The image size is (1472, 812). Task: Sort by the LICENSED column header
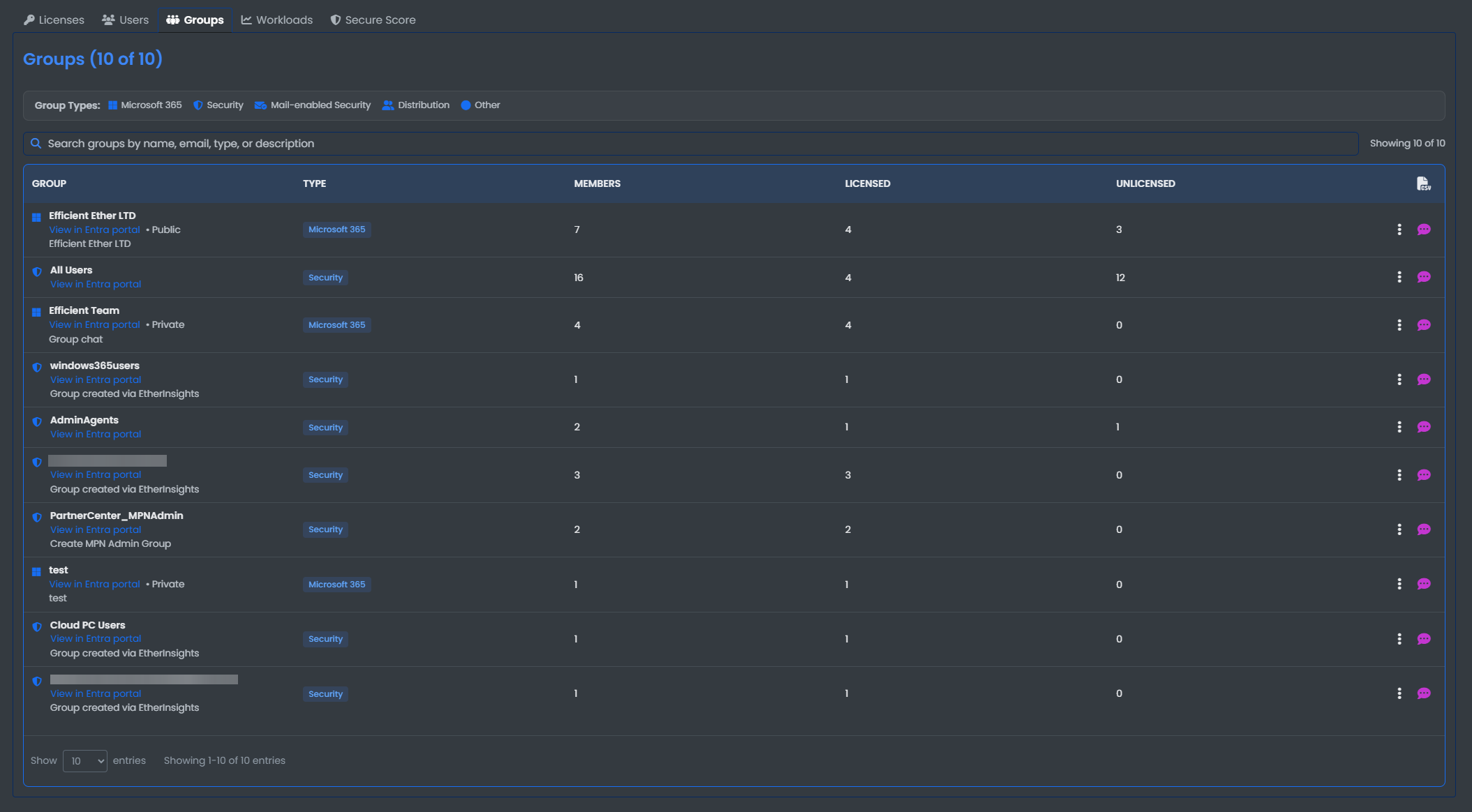868,183
